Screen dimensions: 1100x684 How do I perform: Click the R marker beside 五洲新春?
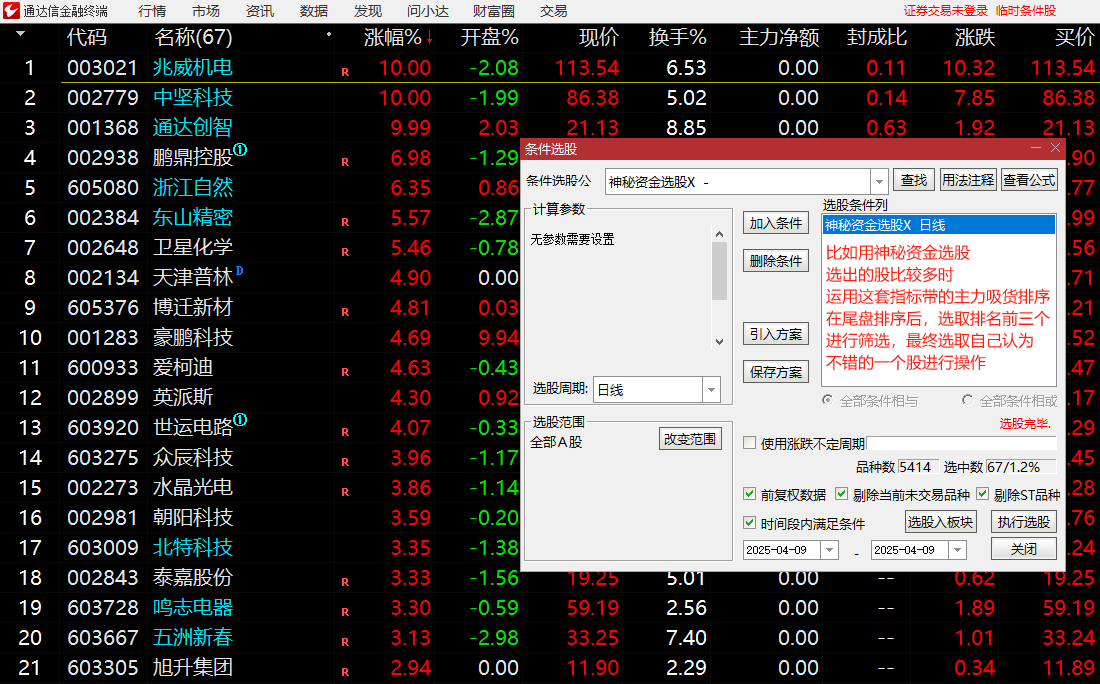(x=345, y=642)
